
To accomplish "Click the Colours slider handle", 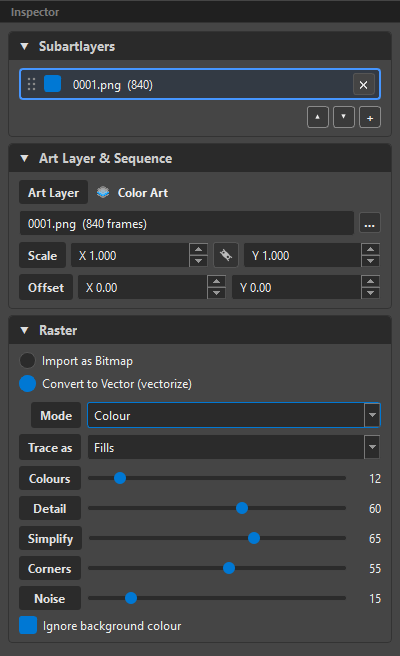I will point(120,478).
